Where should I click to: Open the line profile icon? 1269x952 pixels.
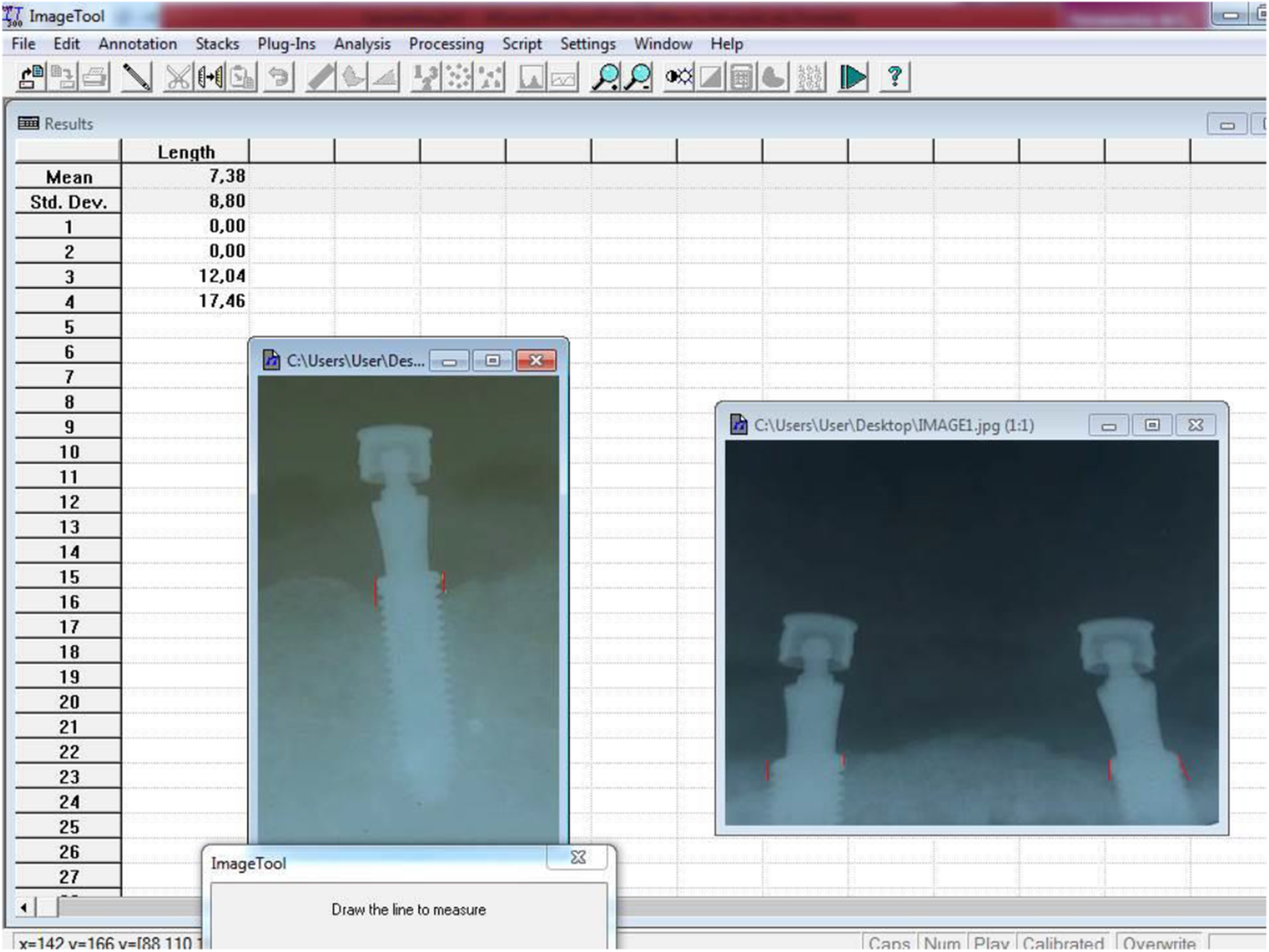tap(564, 78)
